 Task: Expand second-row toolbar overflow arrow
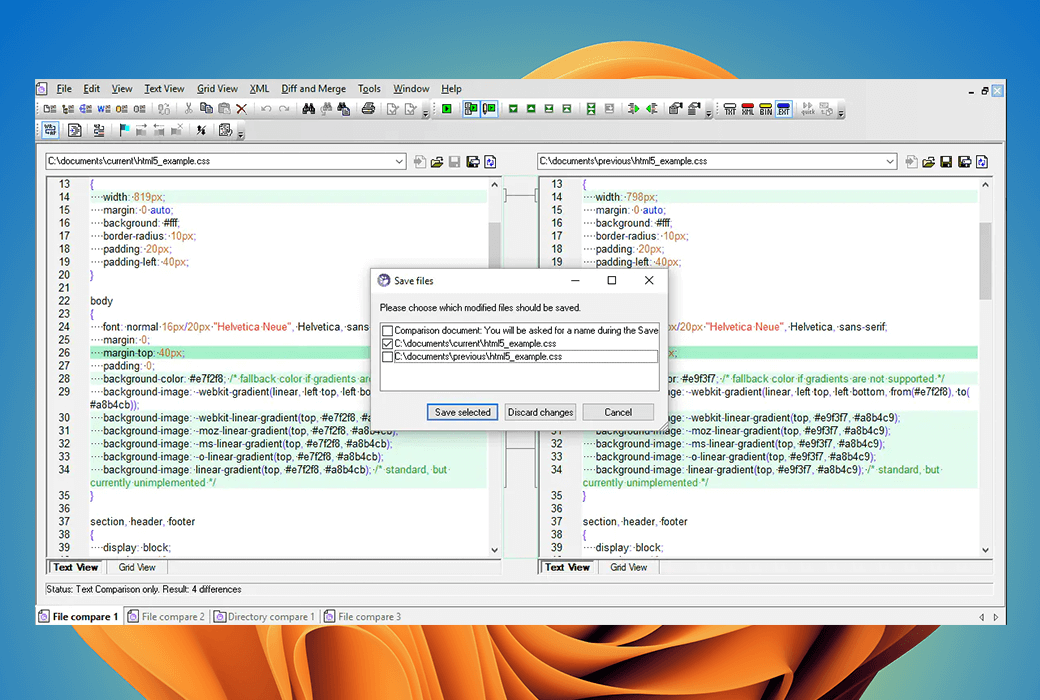click(241, 134)
